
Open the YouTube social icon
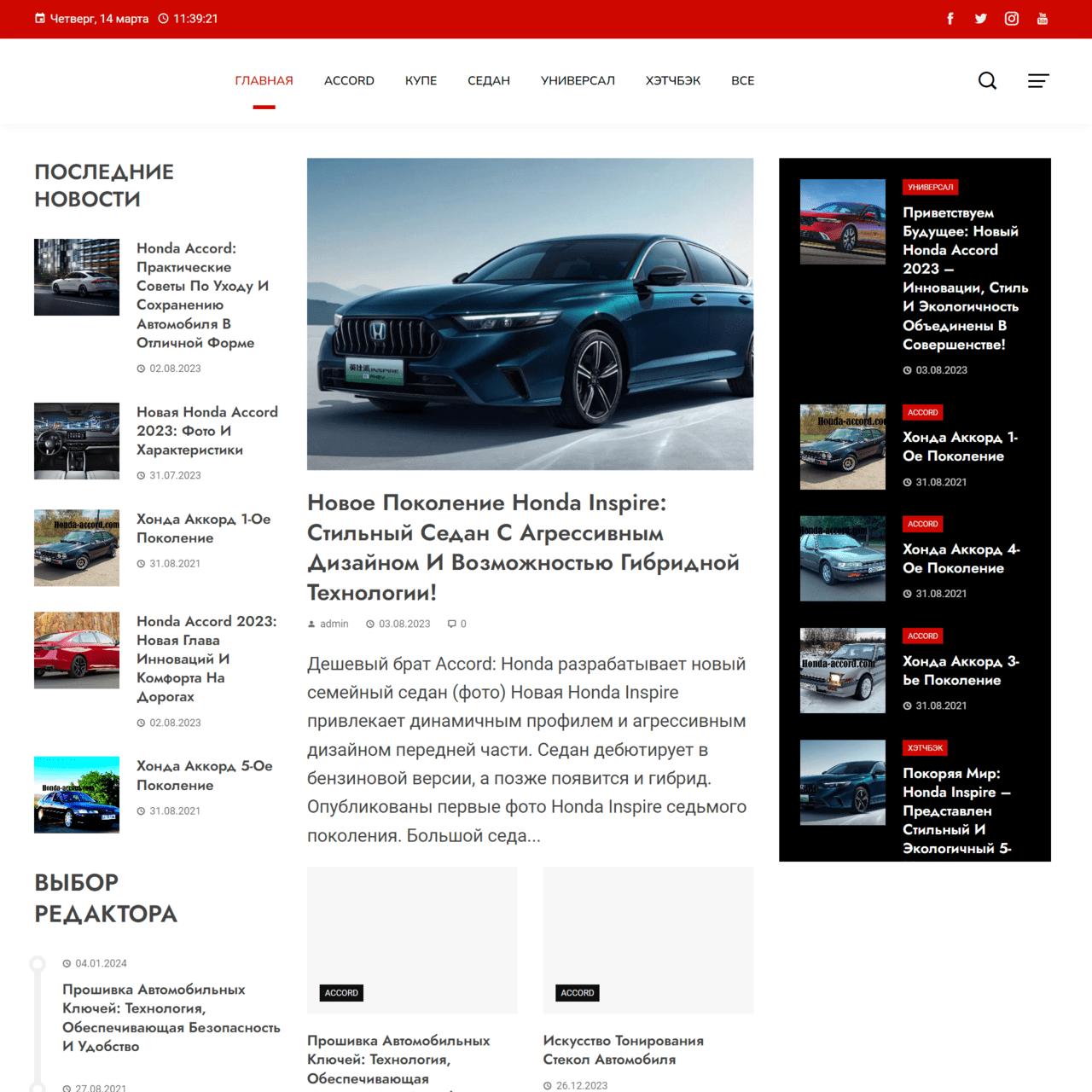[x=1043, y=19]
